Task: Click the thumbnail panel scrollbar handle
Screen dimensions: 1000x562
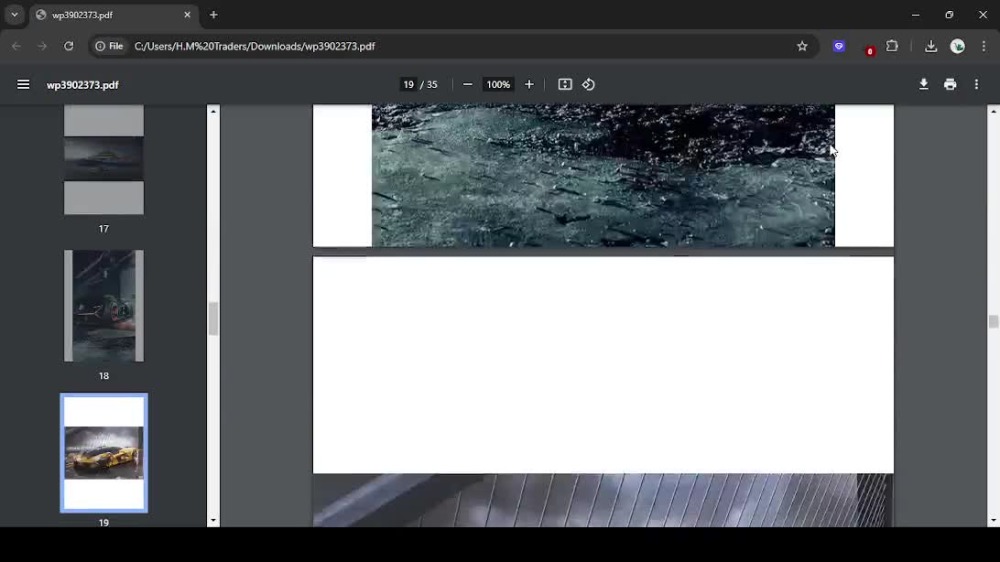Action: [x=213, y=318]
